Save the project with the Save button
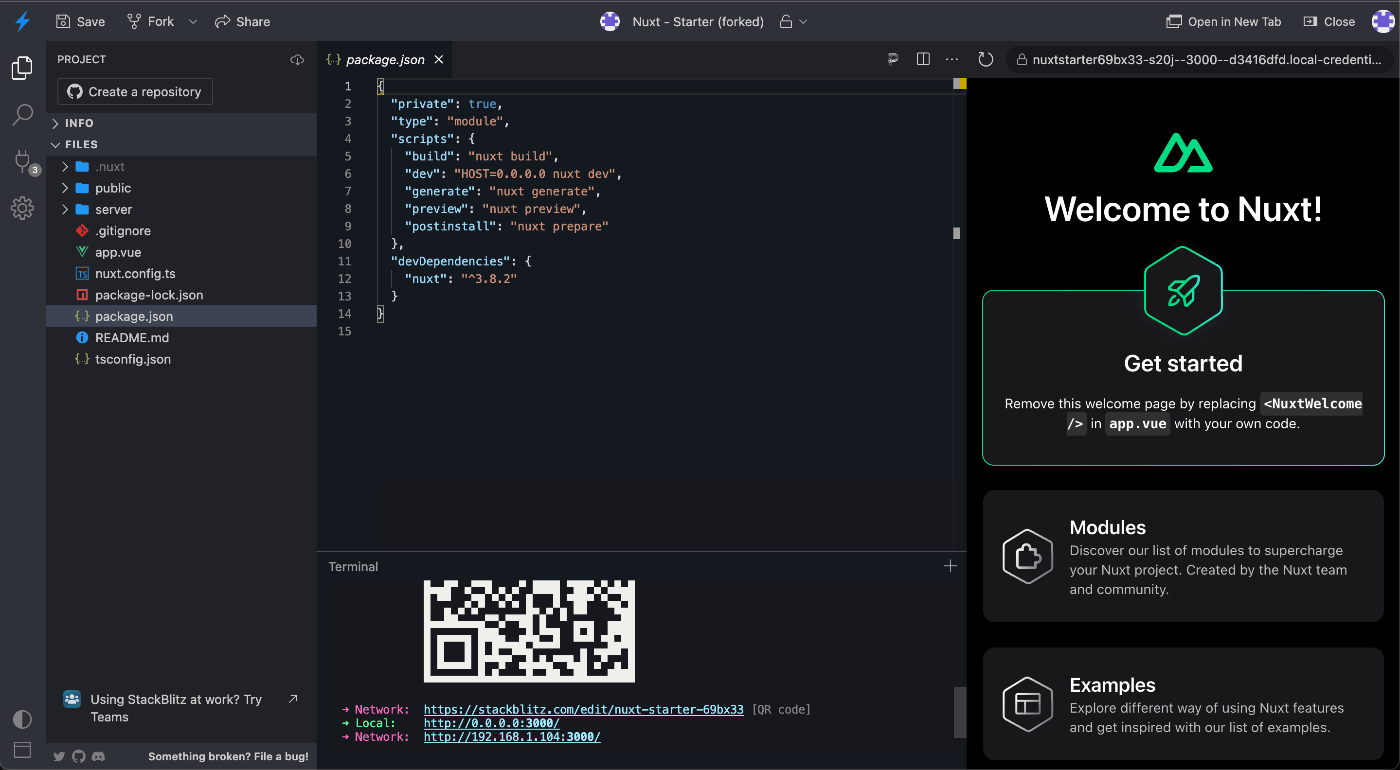Viewport: 1400px width, 770px height. coord(80,21)
